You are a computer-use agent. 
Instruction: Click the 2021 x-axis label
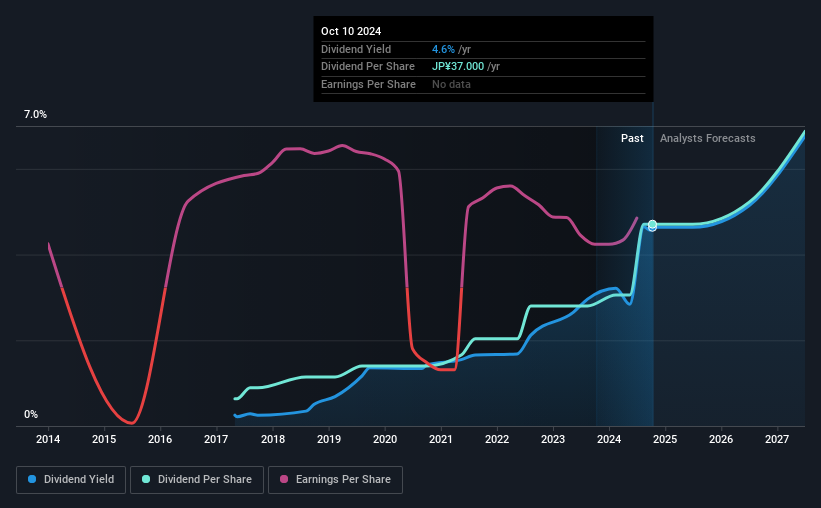click(441, 439)
